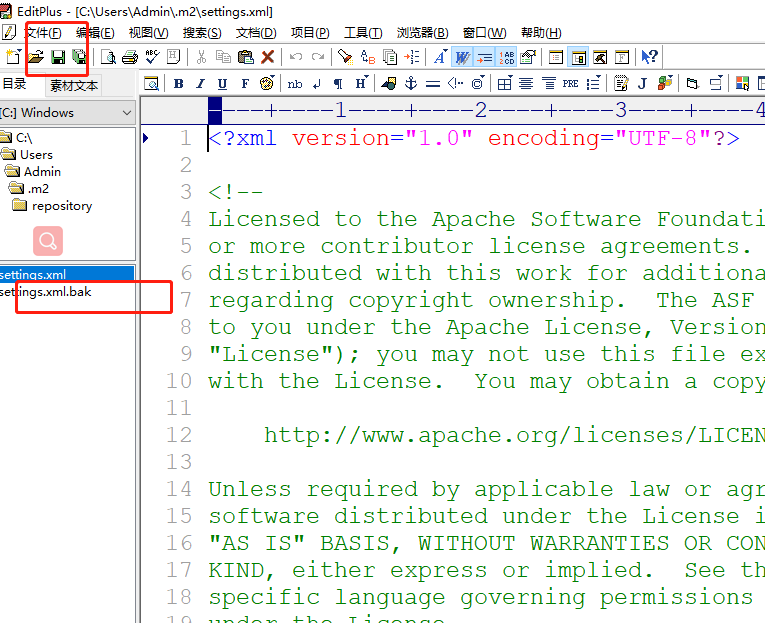Open the [C:] Windows drive dropdown
765x623 pixels.
tap(67, 113)
